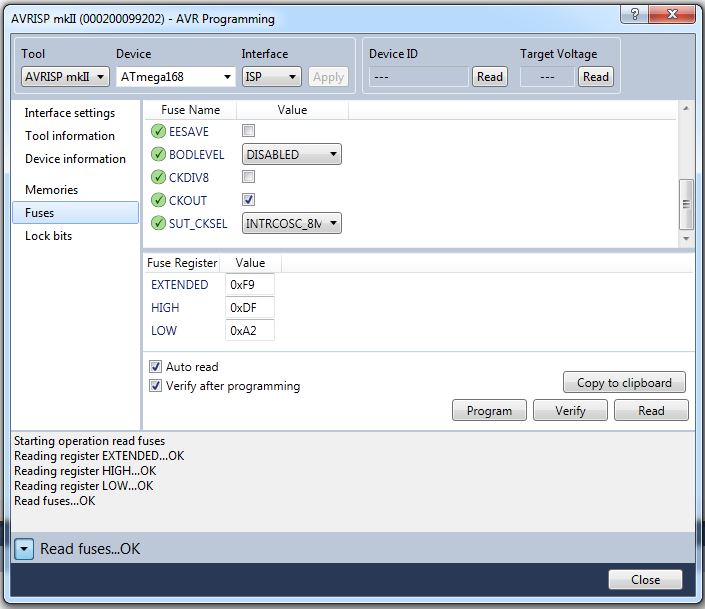Click the BODLEVEL fuse name
Screen dimensions: 705x609
[x=196, y=155]
